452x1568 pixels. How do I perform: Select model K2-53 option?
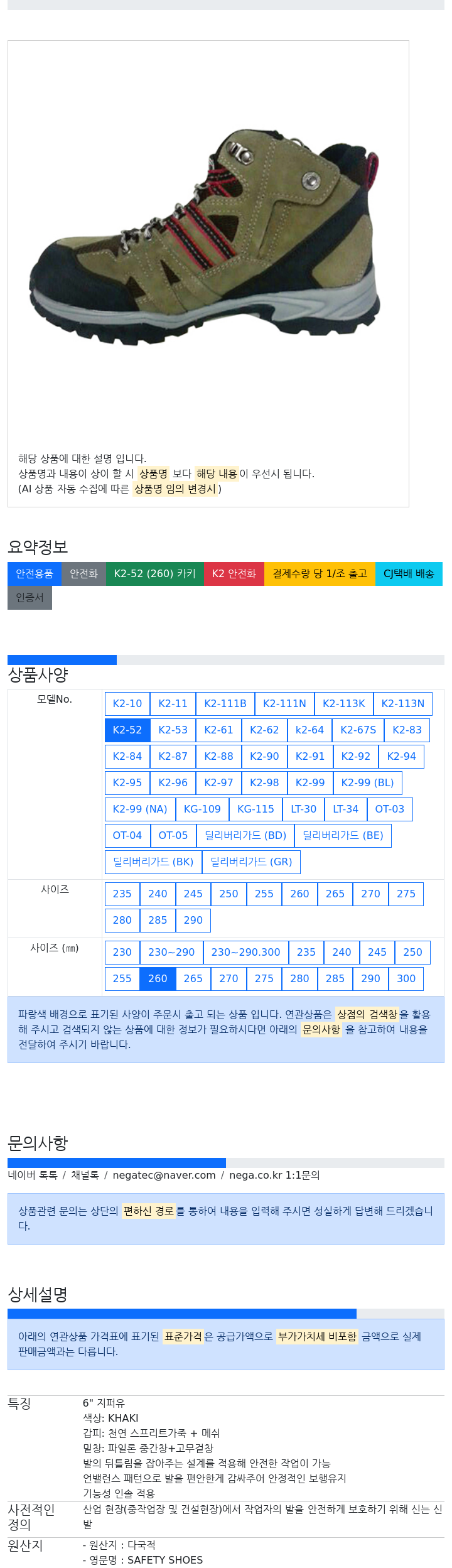coord(173,730)
